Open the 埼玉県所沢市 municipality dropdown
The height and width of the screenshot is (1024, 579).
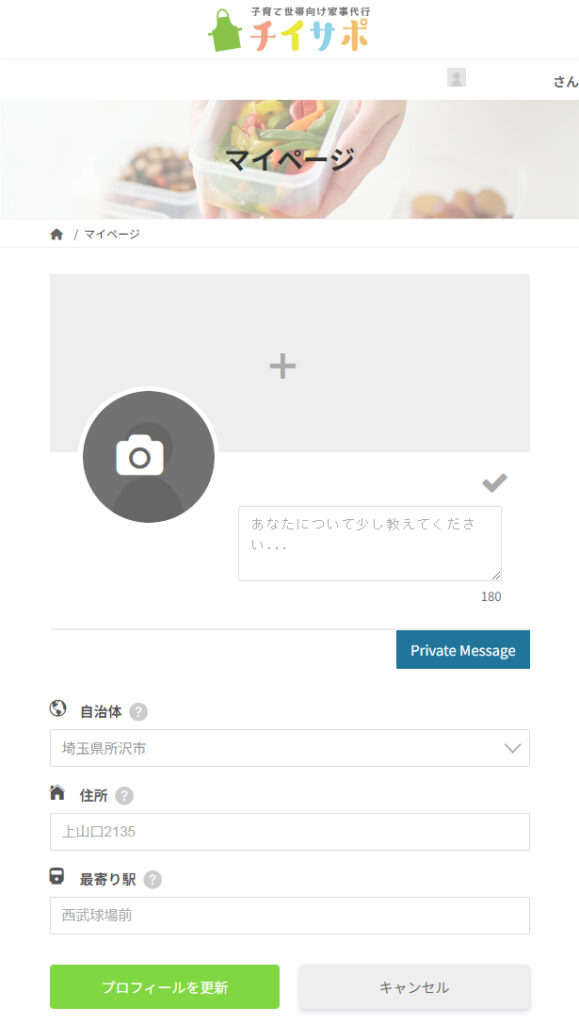coord(290,748)
